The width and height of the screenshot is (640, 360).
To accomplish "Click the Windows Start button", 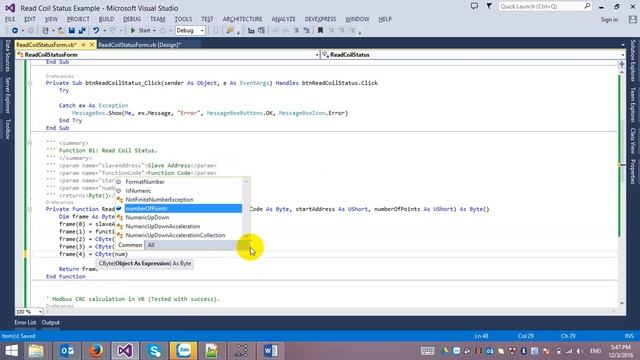I will [11, 351].
